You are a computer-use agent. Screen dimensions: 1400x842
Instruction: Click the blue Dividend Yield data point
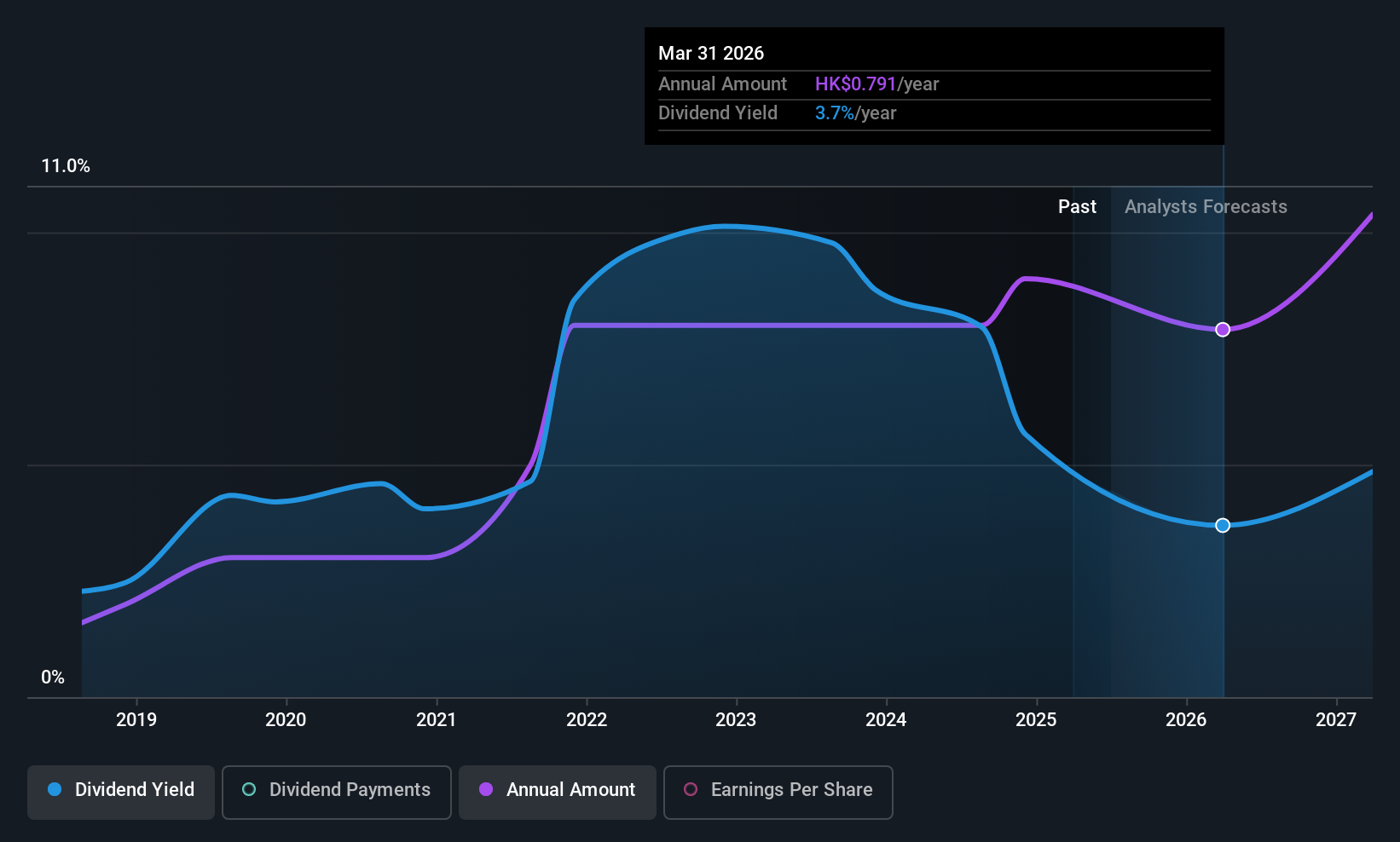click(x=1223, y=525)
